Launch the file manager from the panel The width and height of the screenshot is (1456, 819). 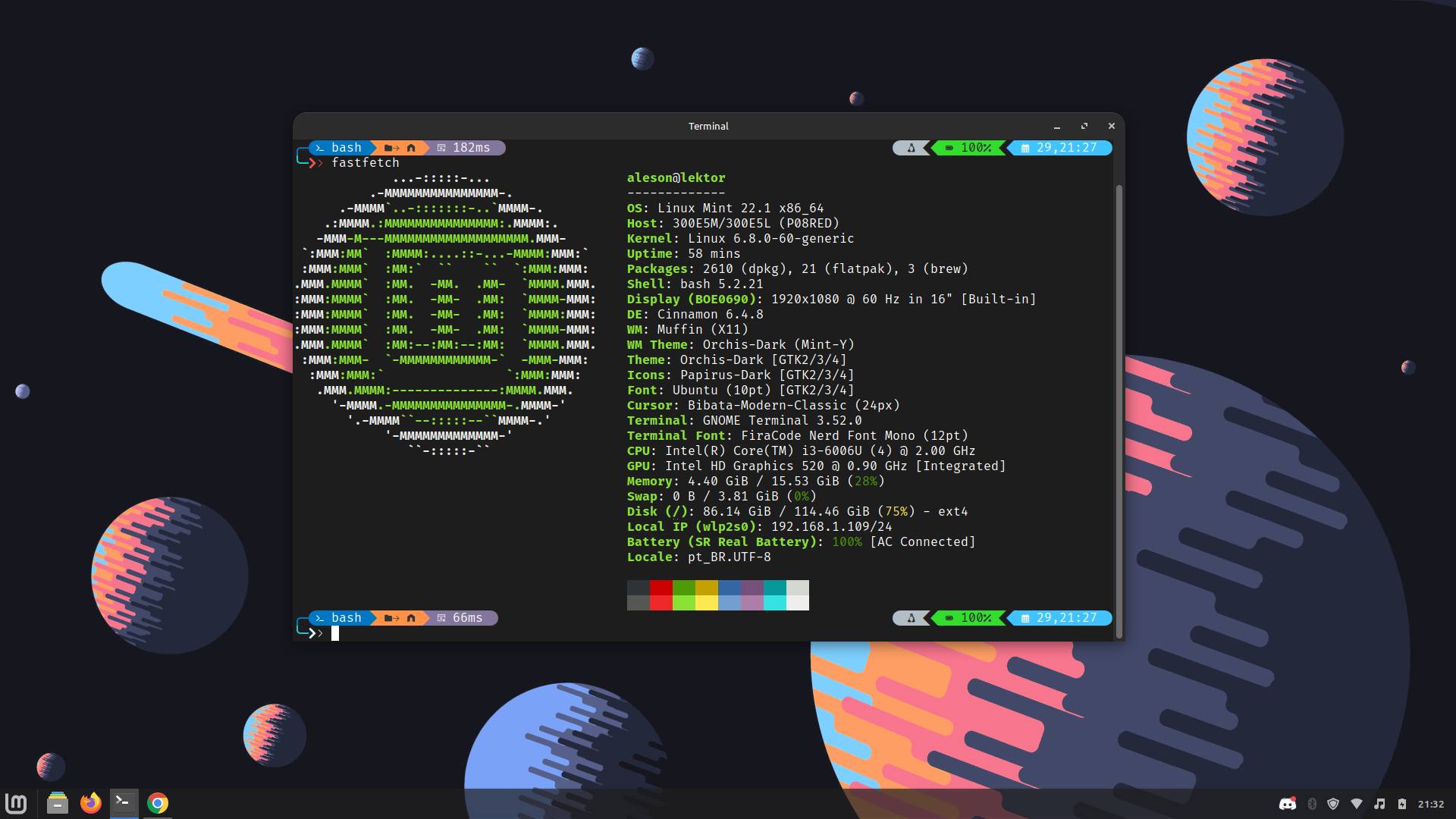pyautogui.click(x=57, y=803)
